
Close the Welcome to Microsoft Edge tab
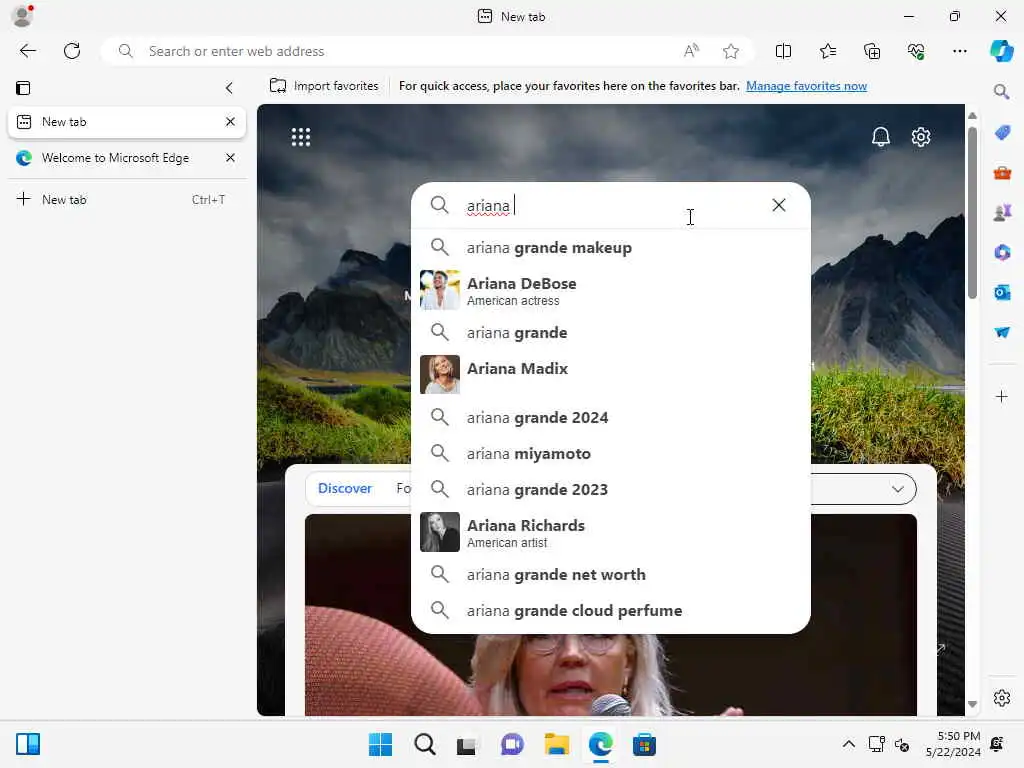click(x=230, y=157)
